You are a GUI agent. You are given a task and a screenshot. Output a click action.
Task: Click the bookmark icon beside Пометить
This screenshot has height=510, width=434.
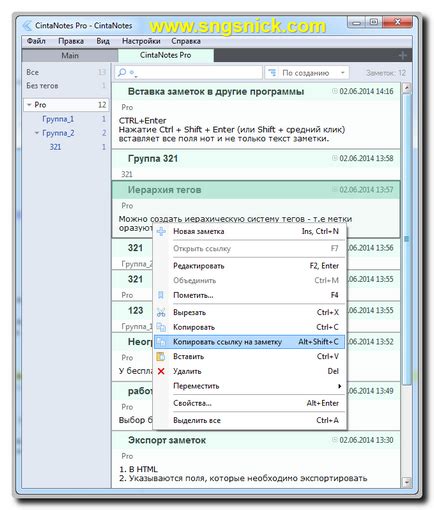pyautogui.click(x=161, y=295)
